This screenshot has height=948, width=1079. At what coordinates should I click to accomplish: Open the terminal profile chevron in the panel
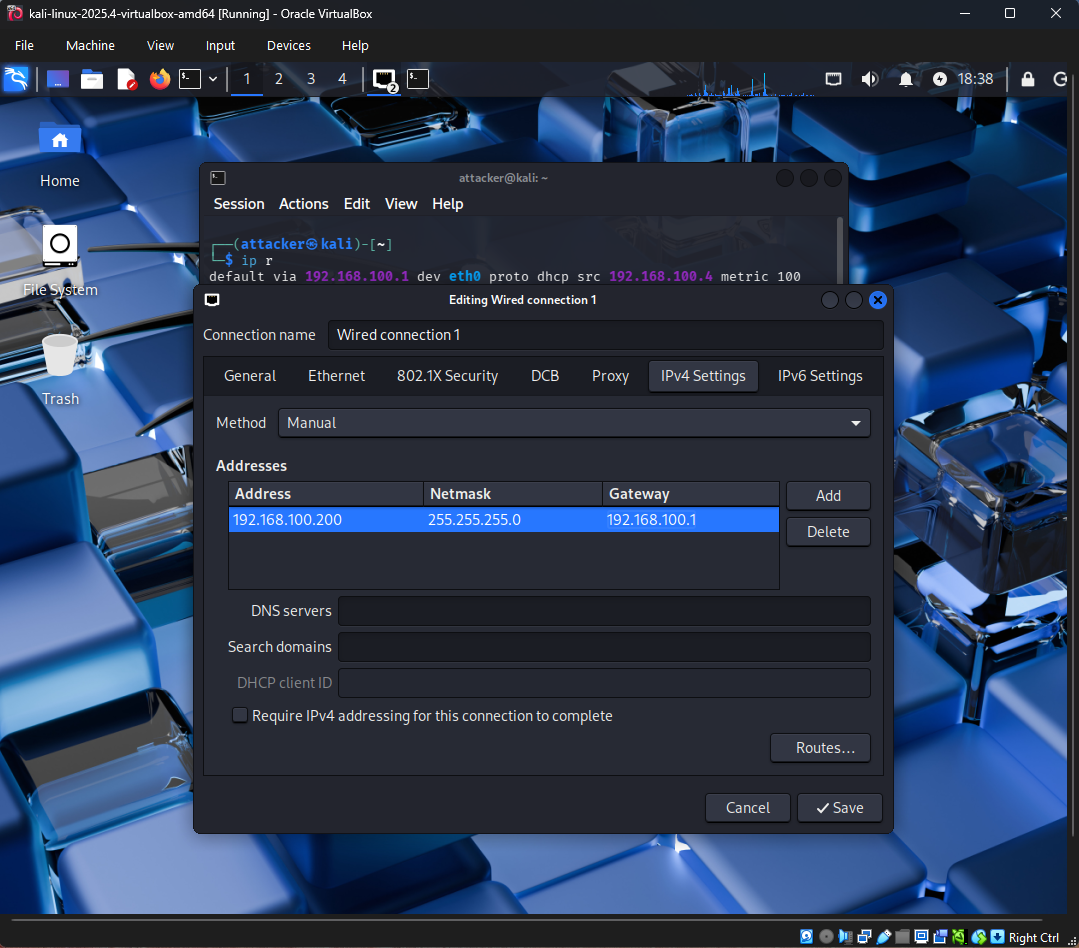pos(212,79)
